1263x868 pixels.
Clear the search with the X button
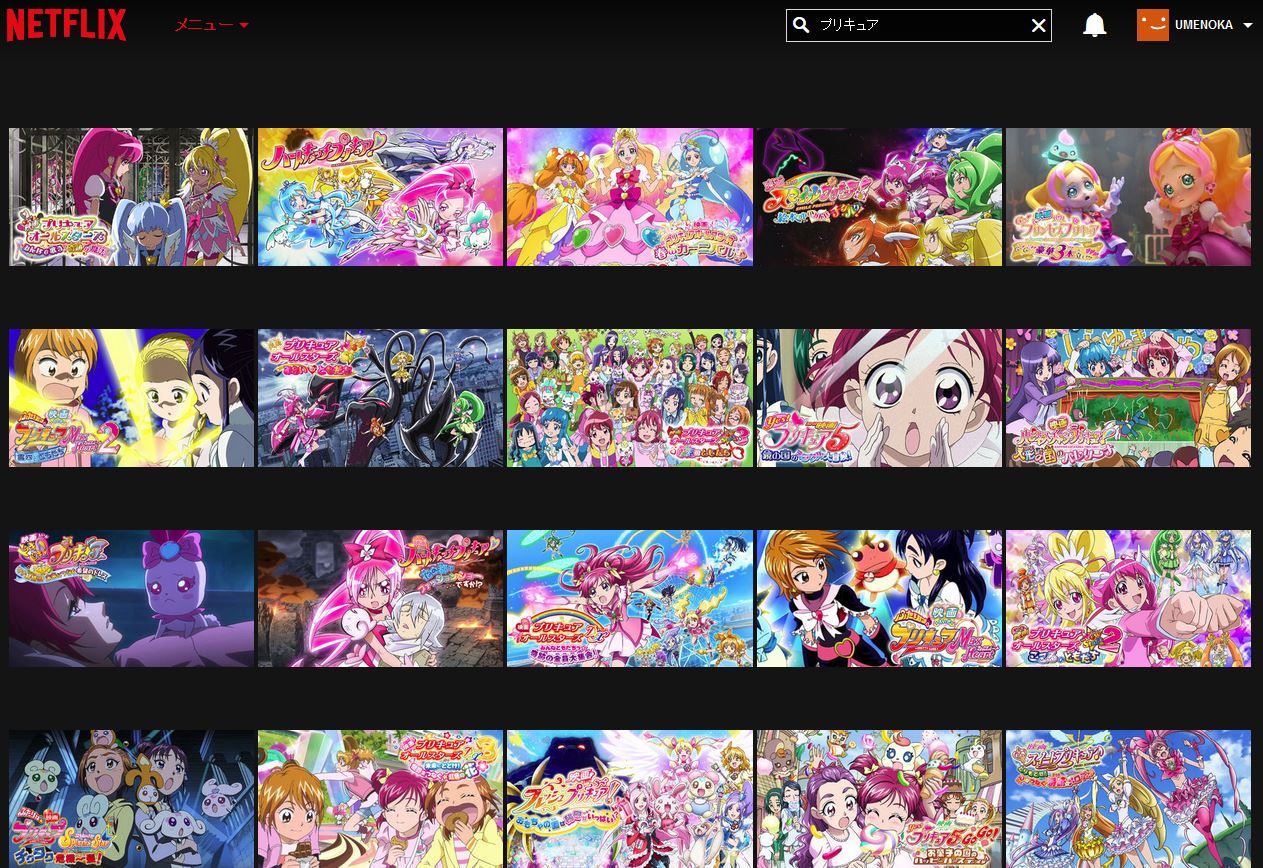[x=1039, y=26]
